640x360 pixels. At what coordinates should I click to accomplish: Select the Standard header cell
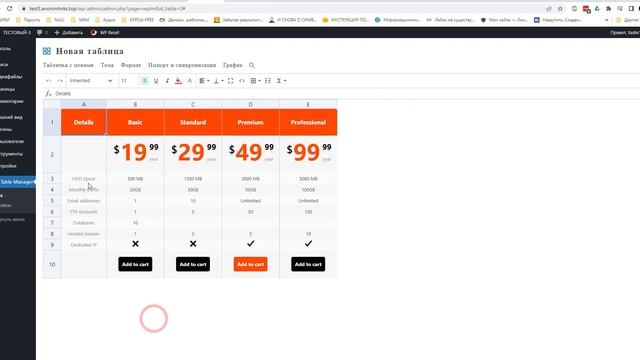pyautogui.click(x=193, y=122)
